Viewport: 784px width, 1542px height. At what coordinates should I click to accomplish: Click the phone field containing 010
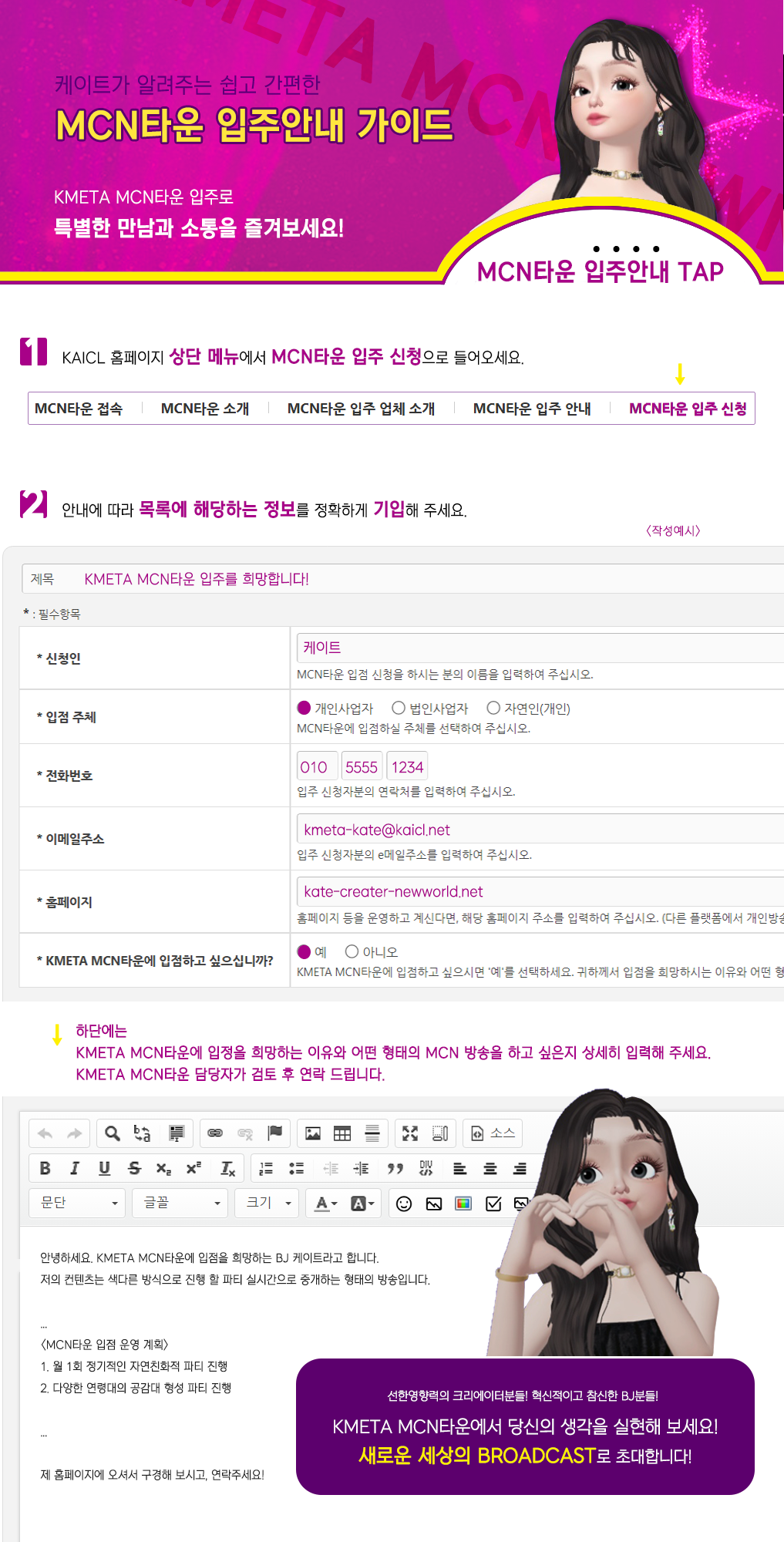coord(318,766)
